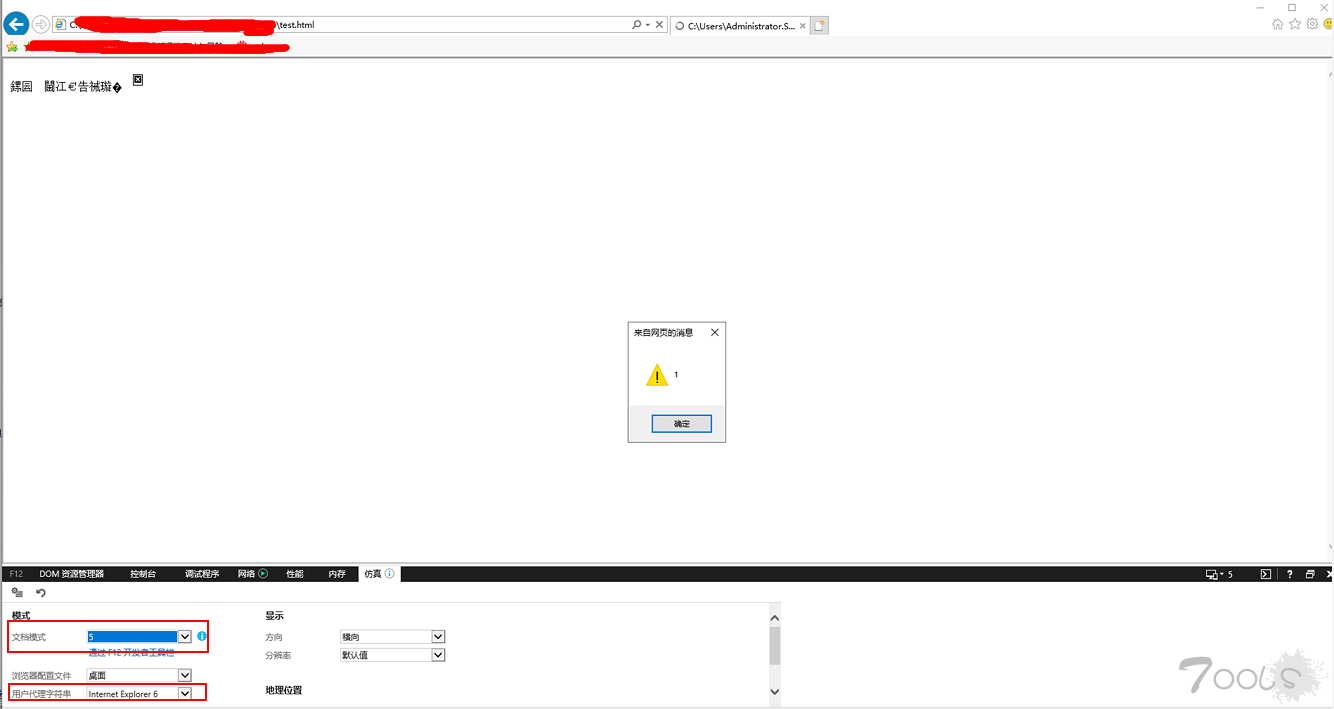The height and width of the screenshot is (709, 1334).
Task: Click the reset emulation settings undo icon
Action: (41, 593)
